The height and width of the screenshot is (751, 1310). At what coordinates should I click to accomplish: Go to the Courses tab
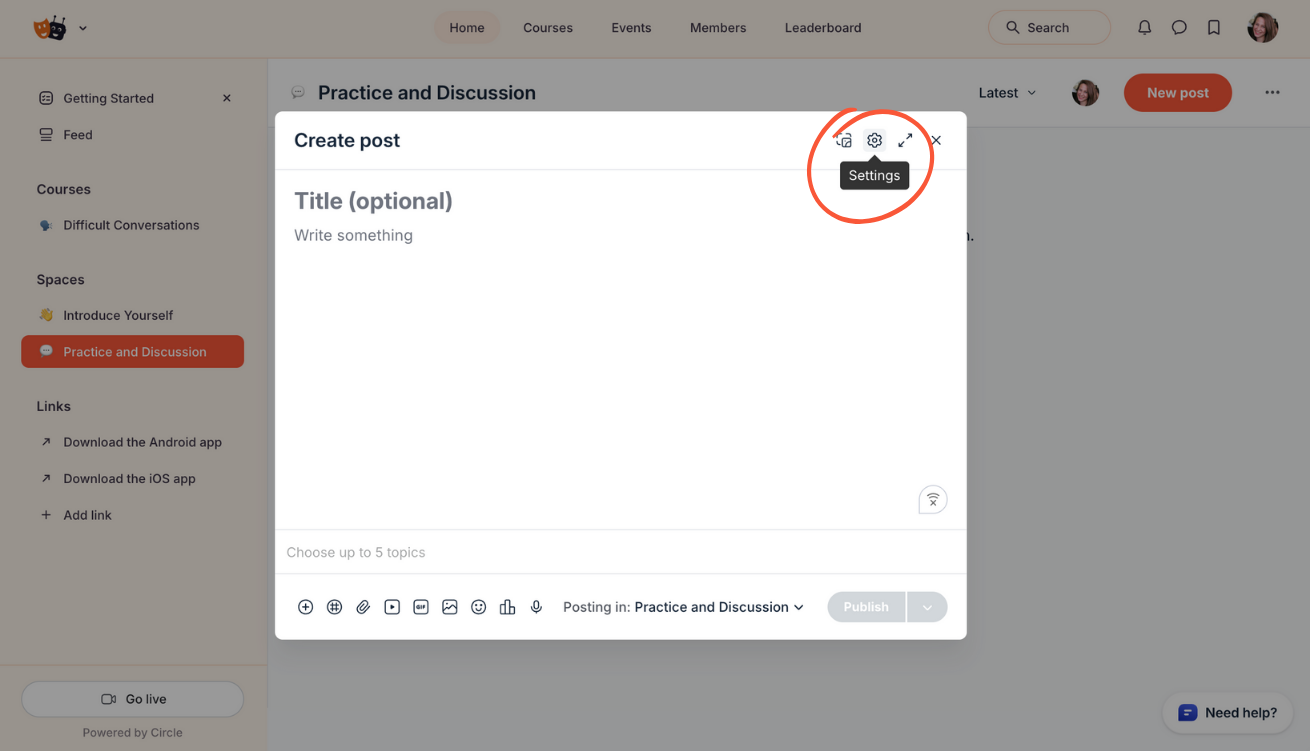click(548, 28)
